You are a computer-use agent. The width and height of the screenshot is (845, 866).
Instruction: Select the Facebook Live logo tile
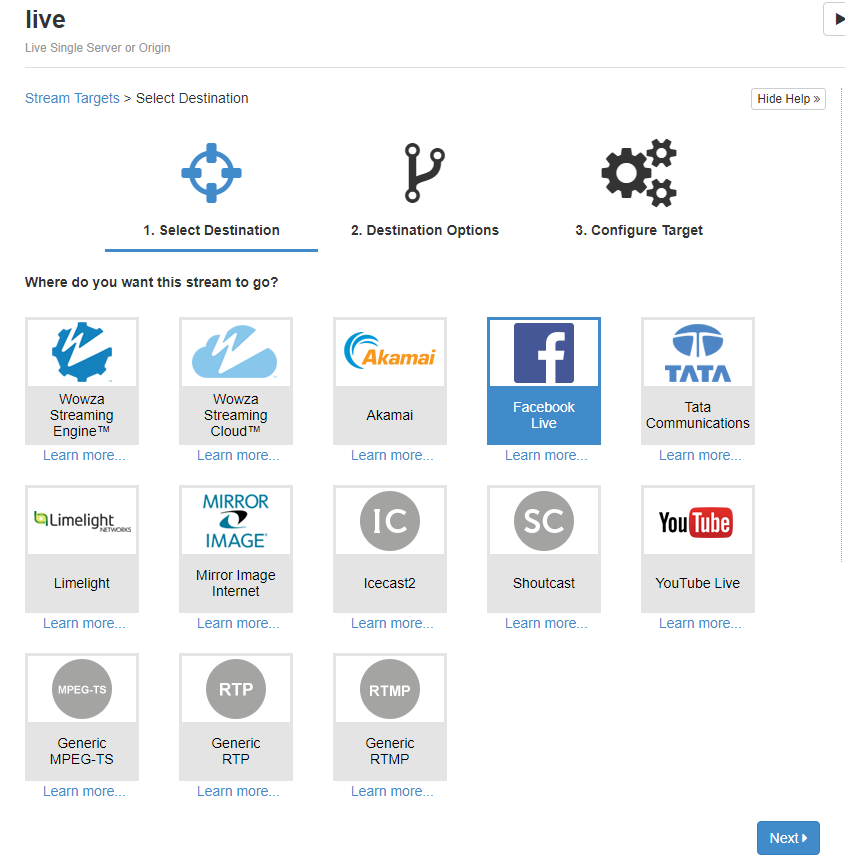click(544, 353)
